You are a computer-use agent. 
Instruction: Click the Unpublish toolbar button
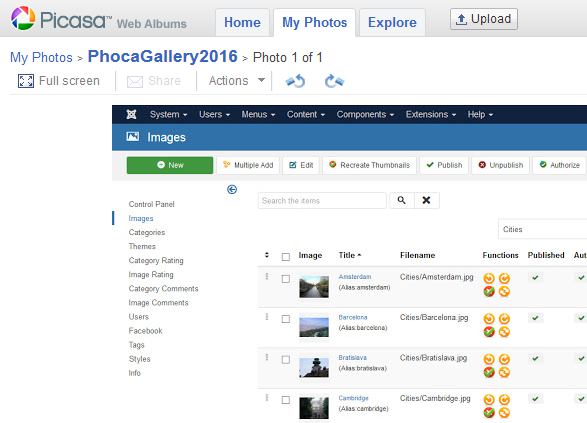501,165
